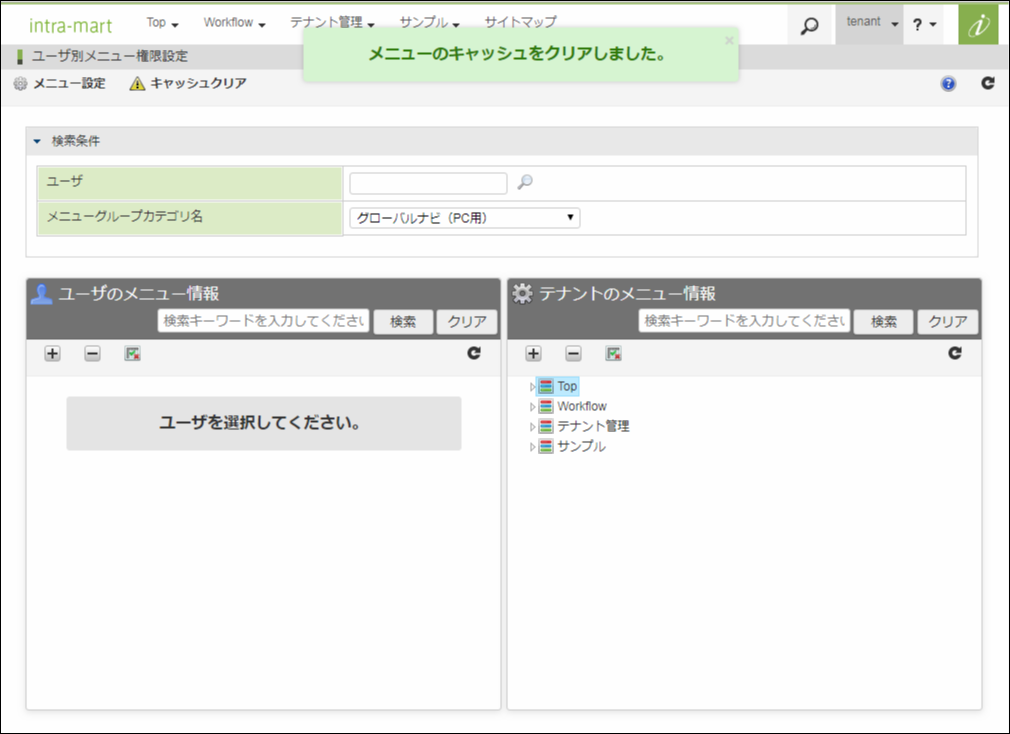Click the tenant panel search keyword field

click(x=745, y=321)
